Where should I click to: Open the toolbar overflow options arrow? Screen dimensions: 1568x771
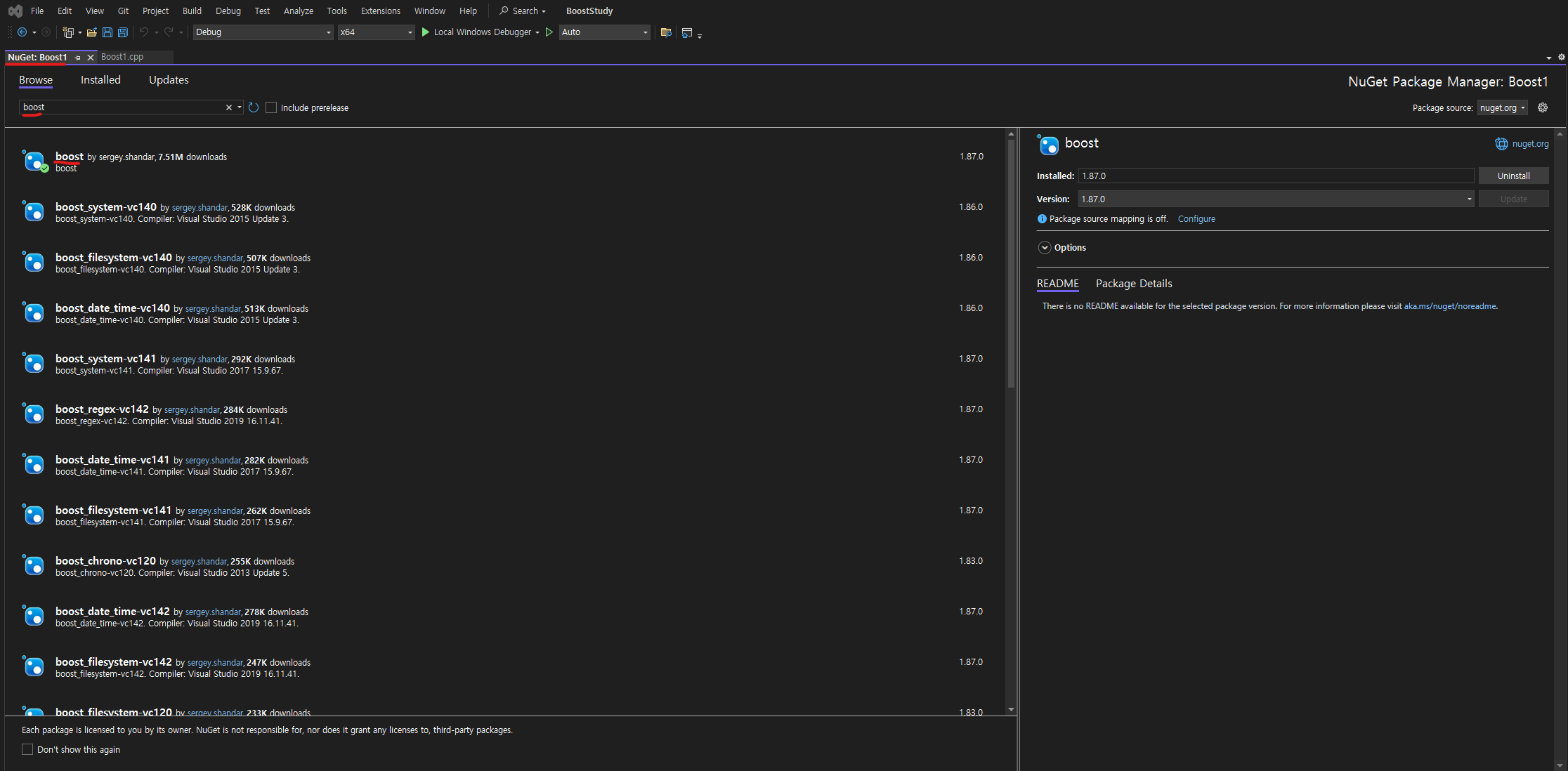click(x=700, y=35)
